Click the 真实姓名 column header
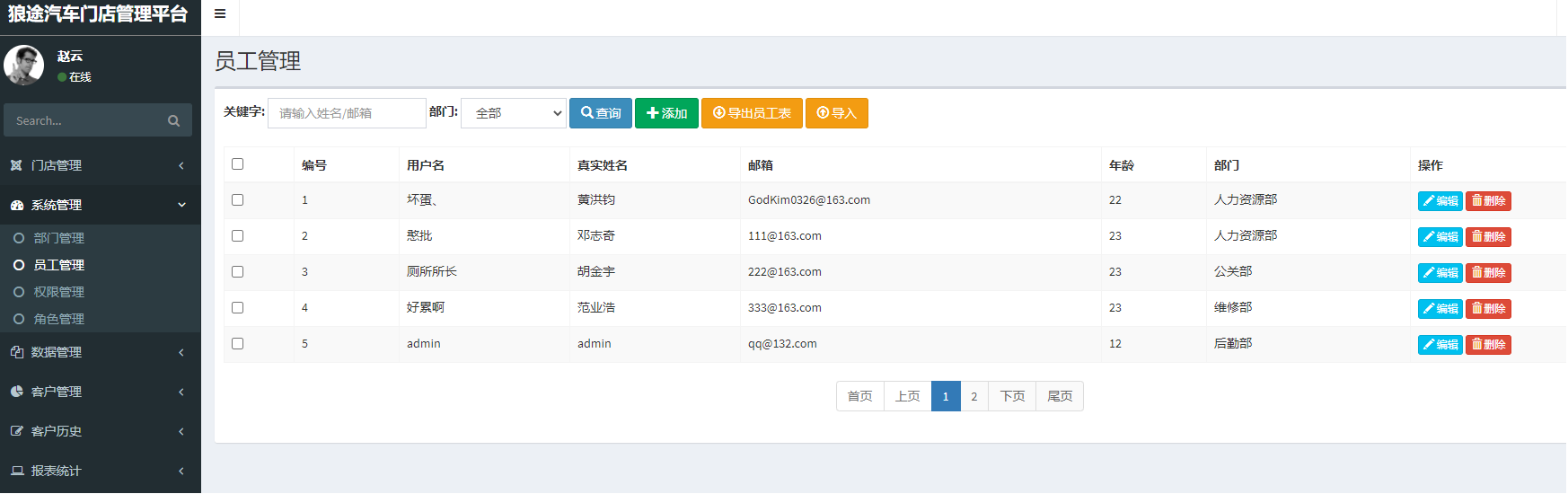 click(x=603, y=165)
